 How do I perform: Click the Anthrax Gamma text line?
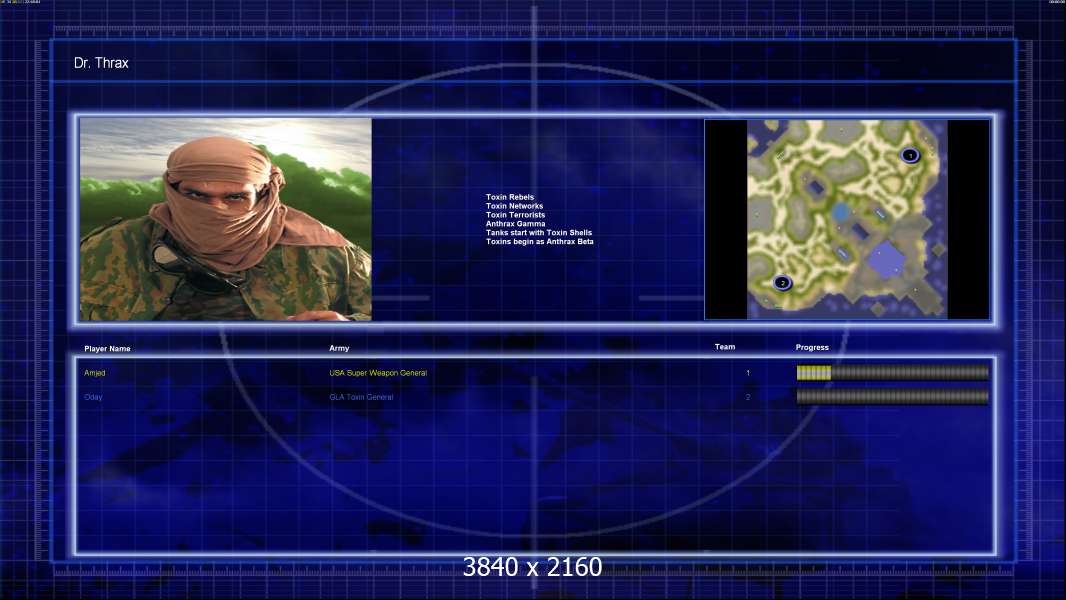click(515, 224)
